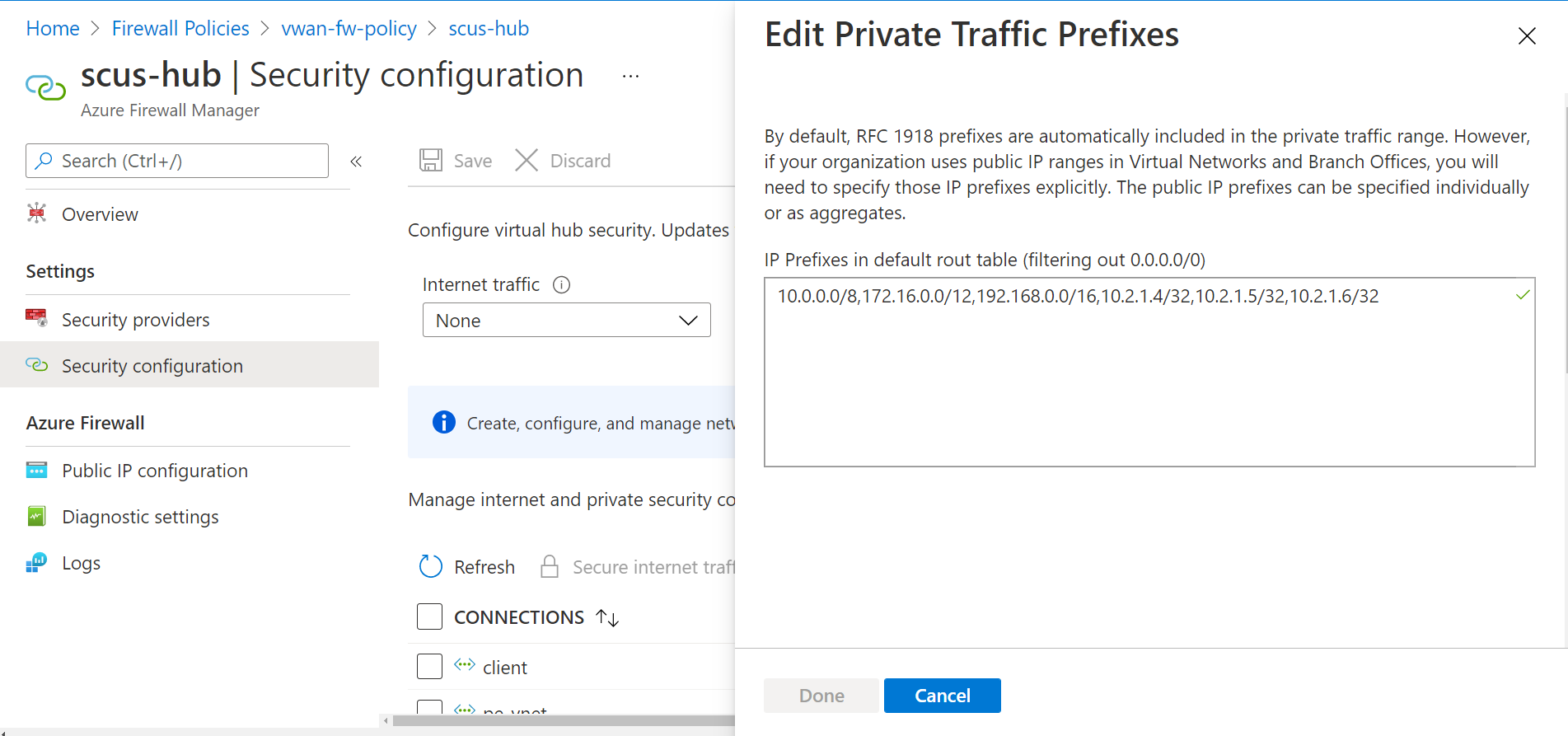Navigate to the vwan-fw-policy breadcrumb
1568x736 pixels.
coord(349,29)
